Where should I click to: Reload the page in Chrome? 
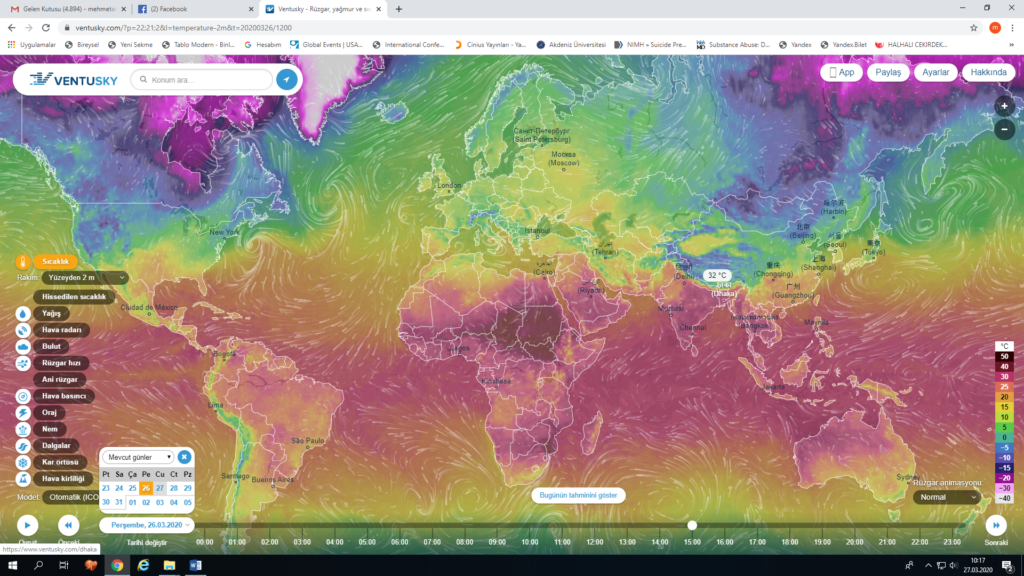(x=46, y=27)
